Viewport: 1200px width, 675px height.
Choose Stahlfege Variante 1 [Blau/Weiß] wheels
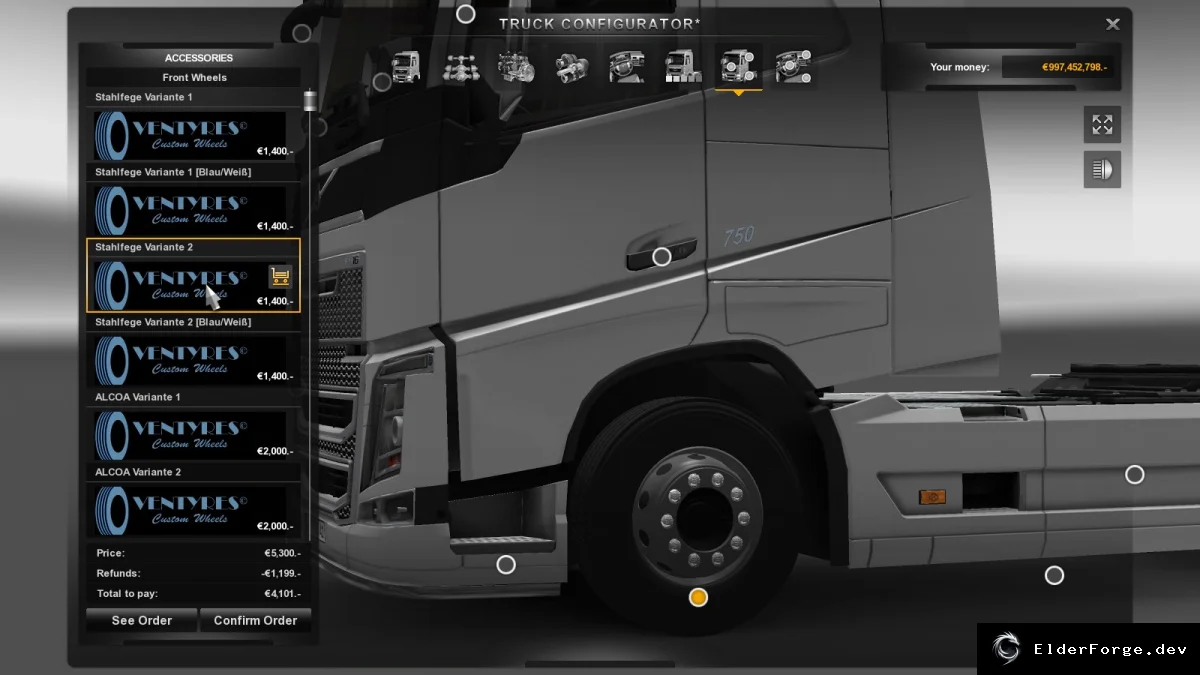tap(194, 201)
